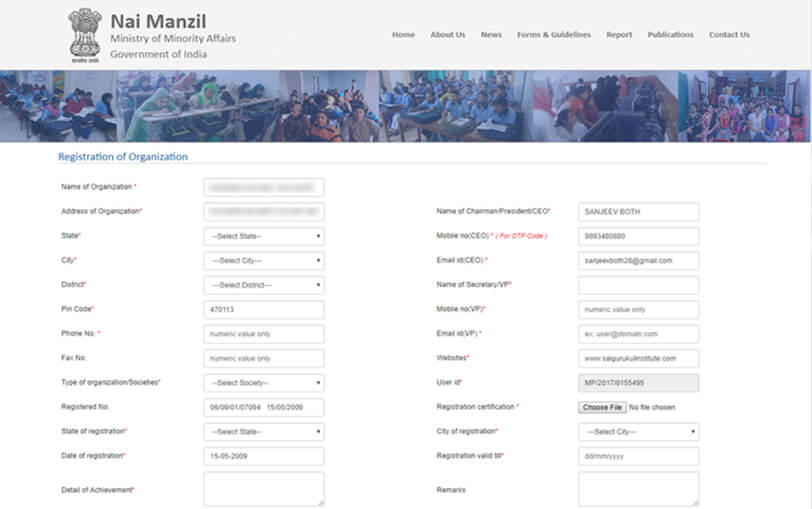
Task: Focus the Name of Organization field
Action: pos(264,187)
